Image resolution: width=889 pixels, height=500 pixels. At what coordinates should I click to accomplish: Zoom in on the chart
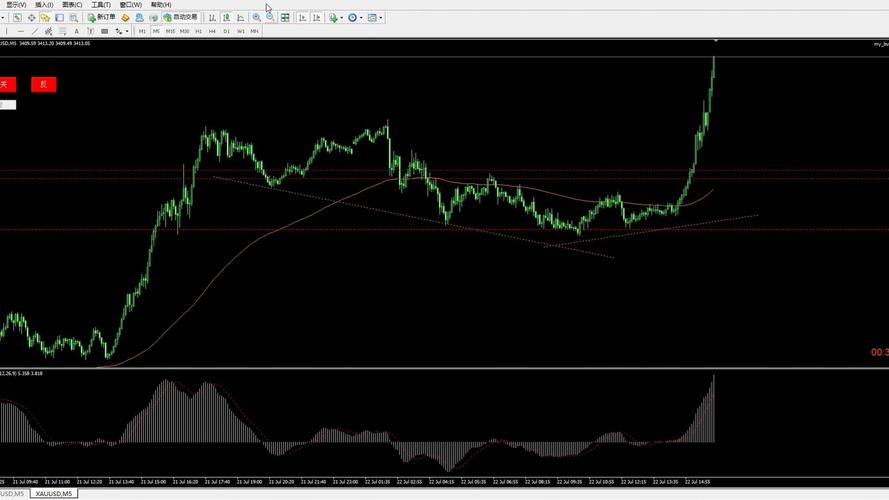pyautogui.click(x=257, y=17)
